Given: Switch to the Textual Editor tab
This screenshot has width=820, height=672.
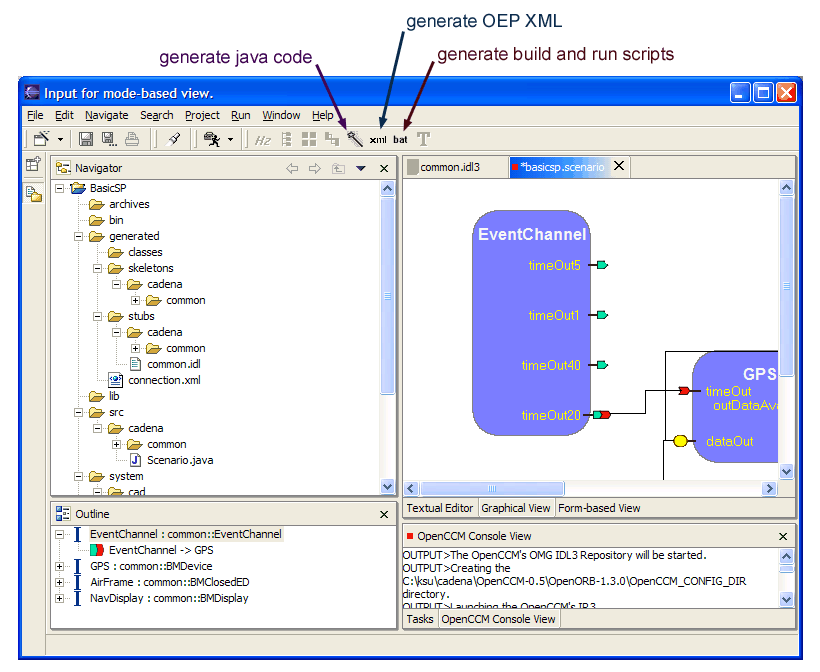Looking at the screenshot, I should (439, 508).
